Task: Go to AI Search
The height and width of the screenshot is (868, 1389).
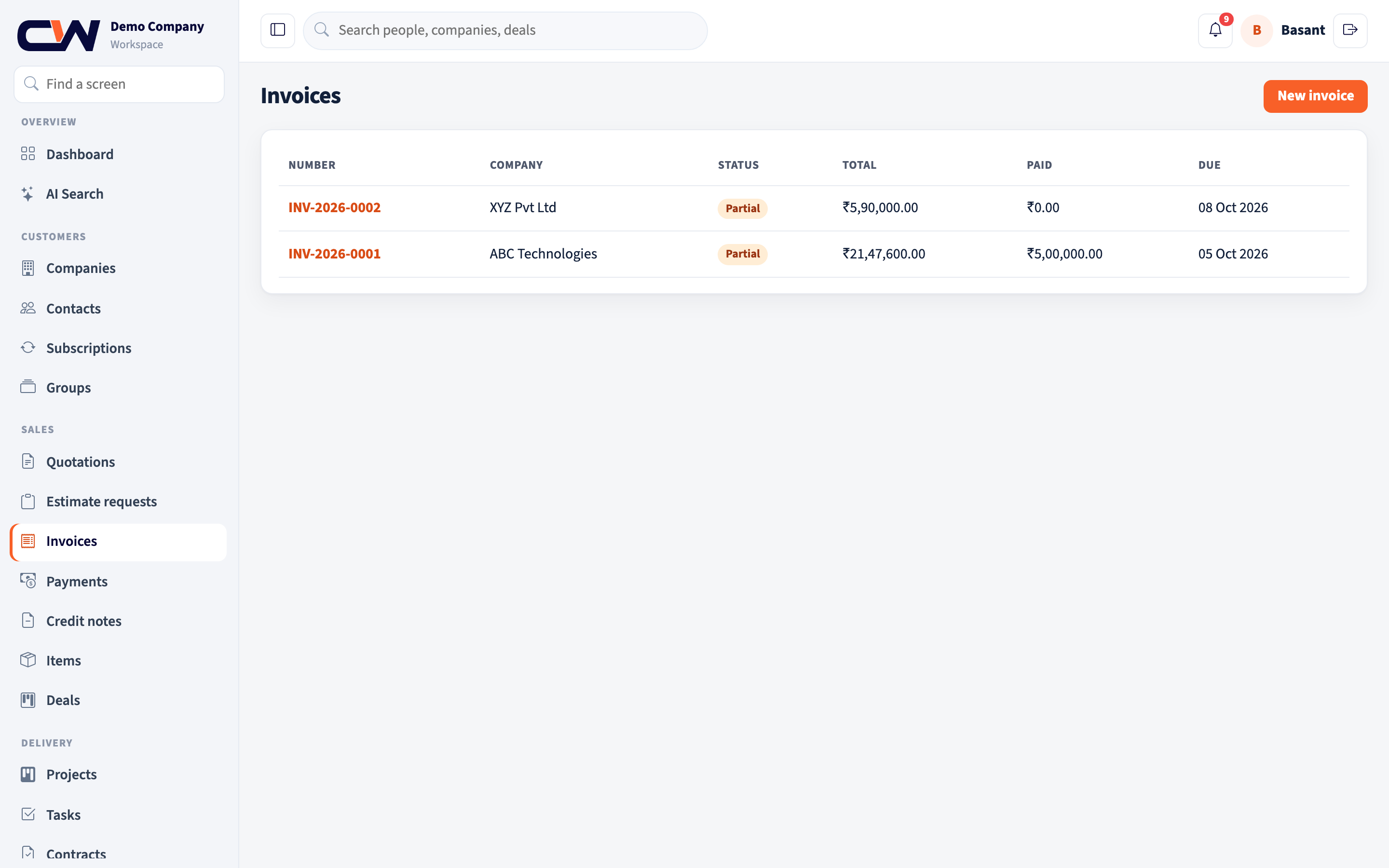Action: [x=118, y=194]
